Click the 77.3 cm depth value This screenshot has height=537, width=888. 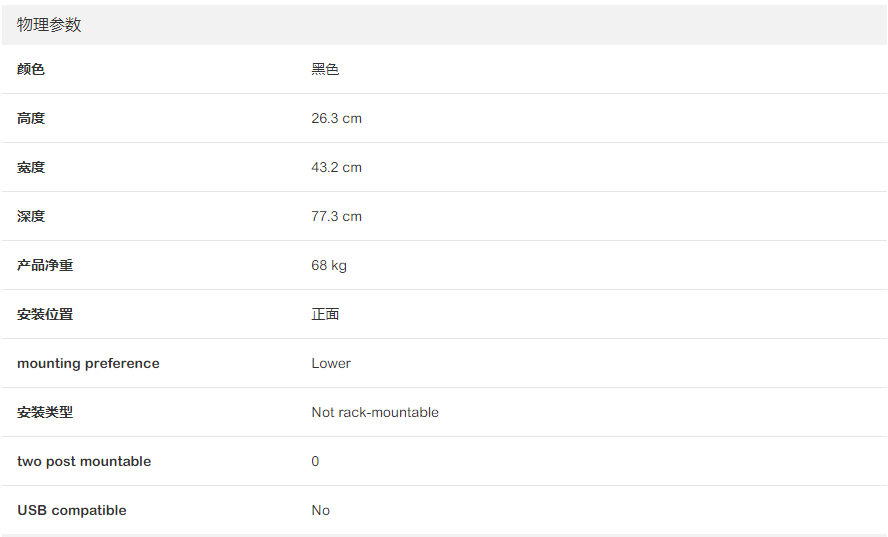coord(336,216)
